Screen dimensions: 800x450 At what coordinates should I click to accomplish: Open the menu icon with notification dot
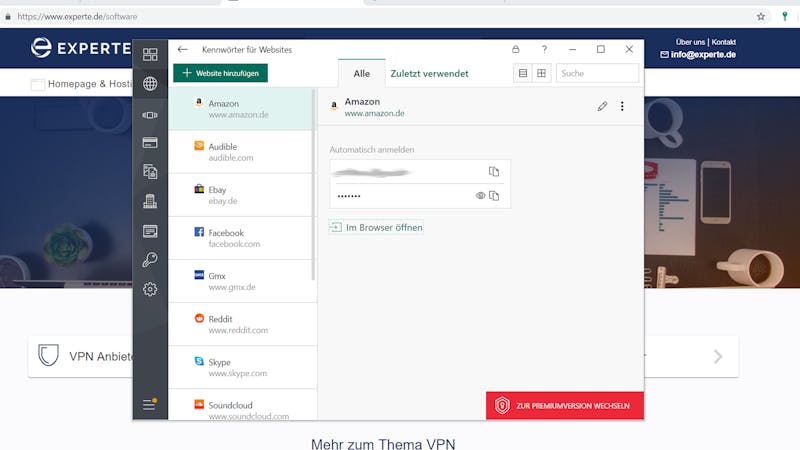149,404
